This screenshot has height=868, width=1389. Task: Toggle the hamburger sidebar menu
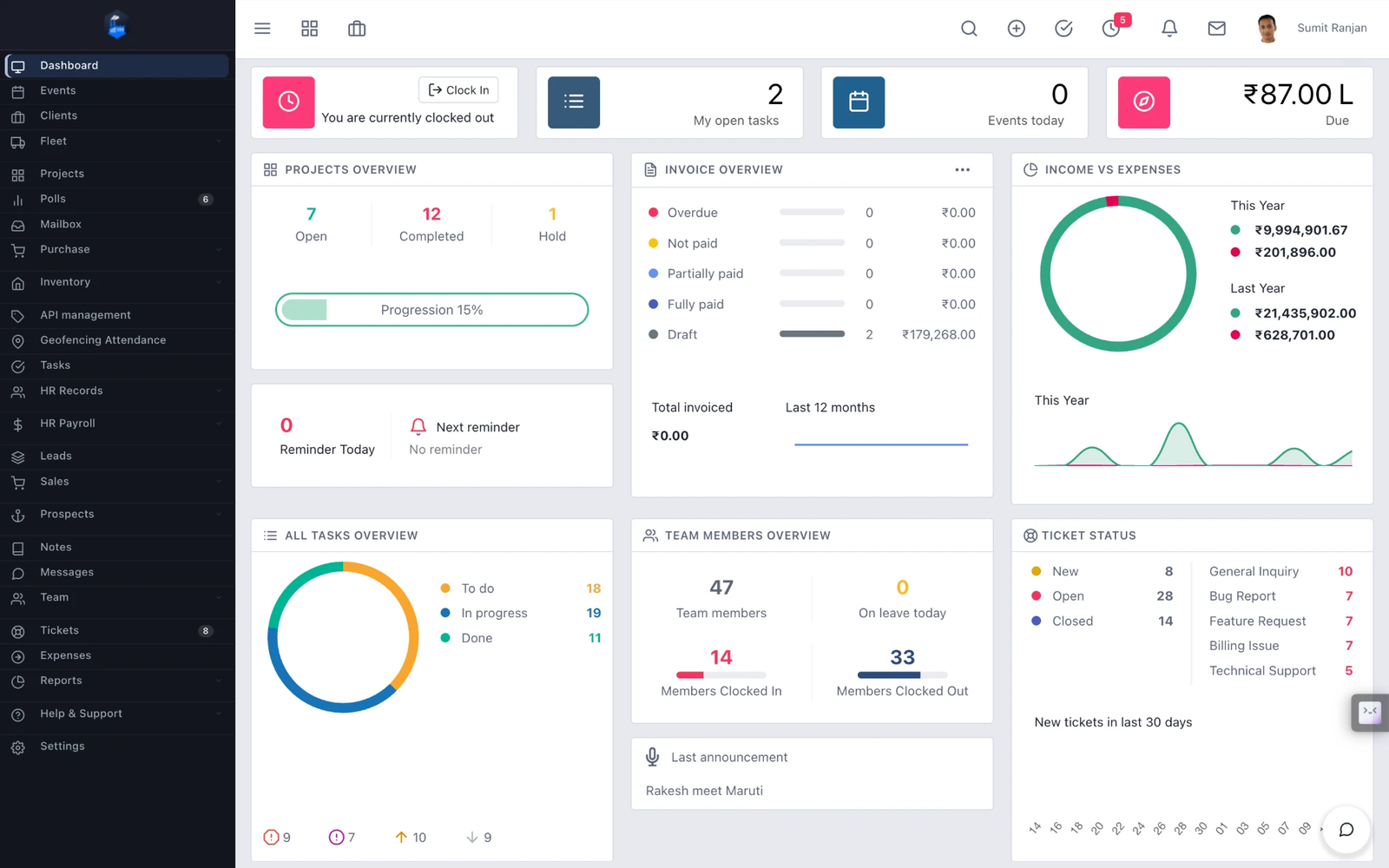tap(262, 29)
